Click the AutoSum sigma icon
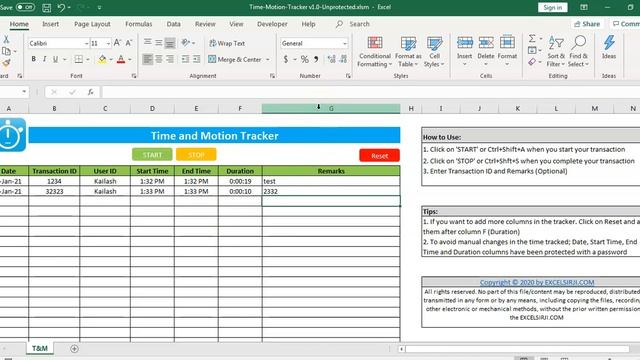 click(x=532, y=38)
